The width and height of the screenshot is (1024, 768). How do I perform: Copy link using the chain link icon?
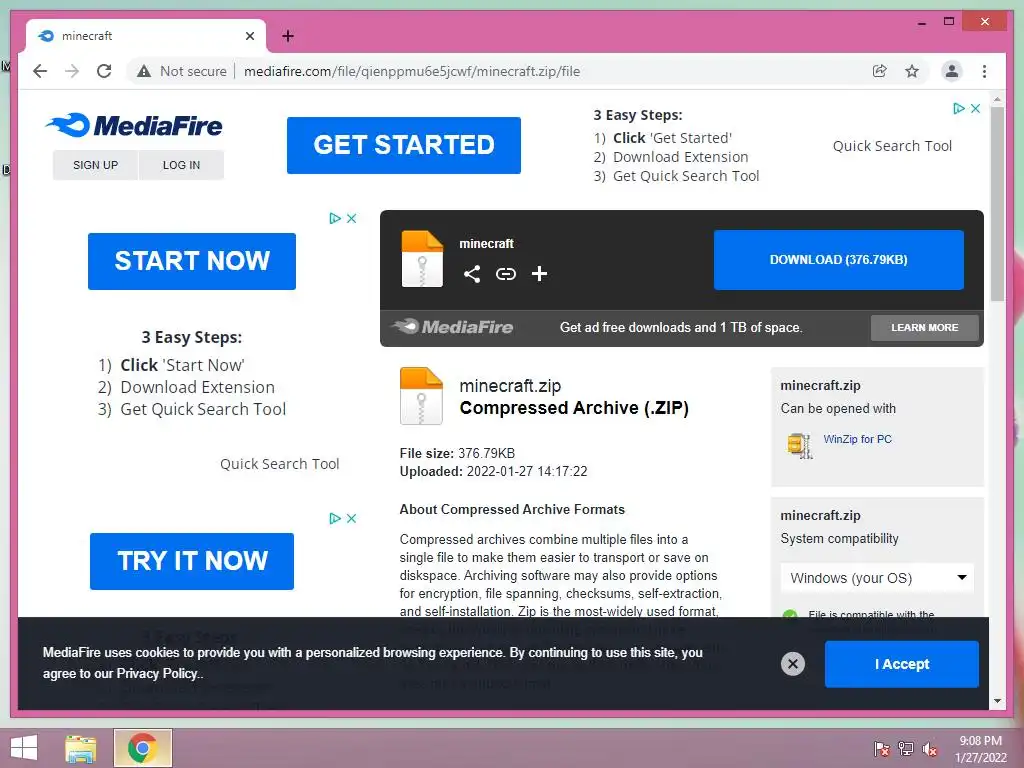[x=505, y=274]
